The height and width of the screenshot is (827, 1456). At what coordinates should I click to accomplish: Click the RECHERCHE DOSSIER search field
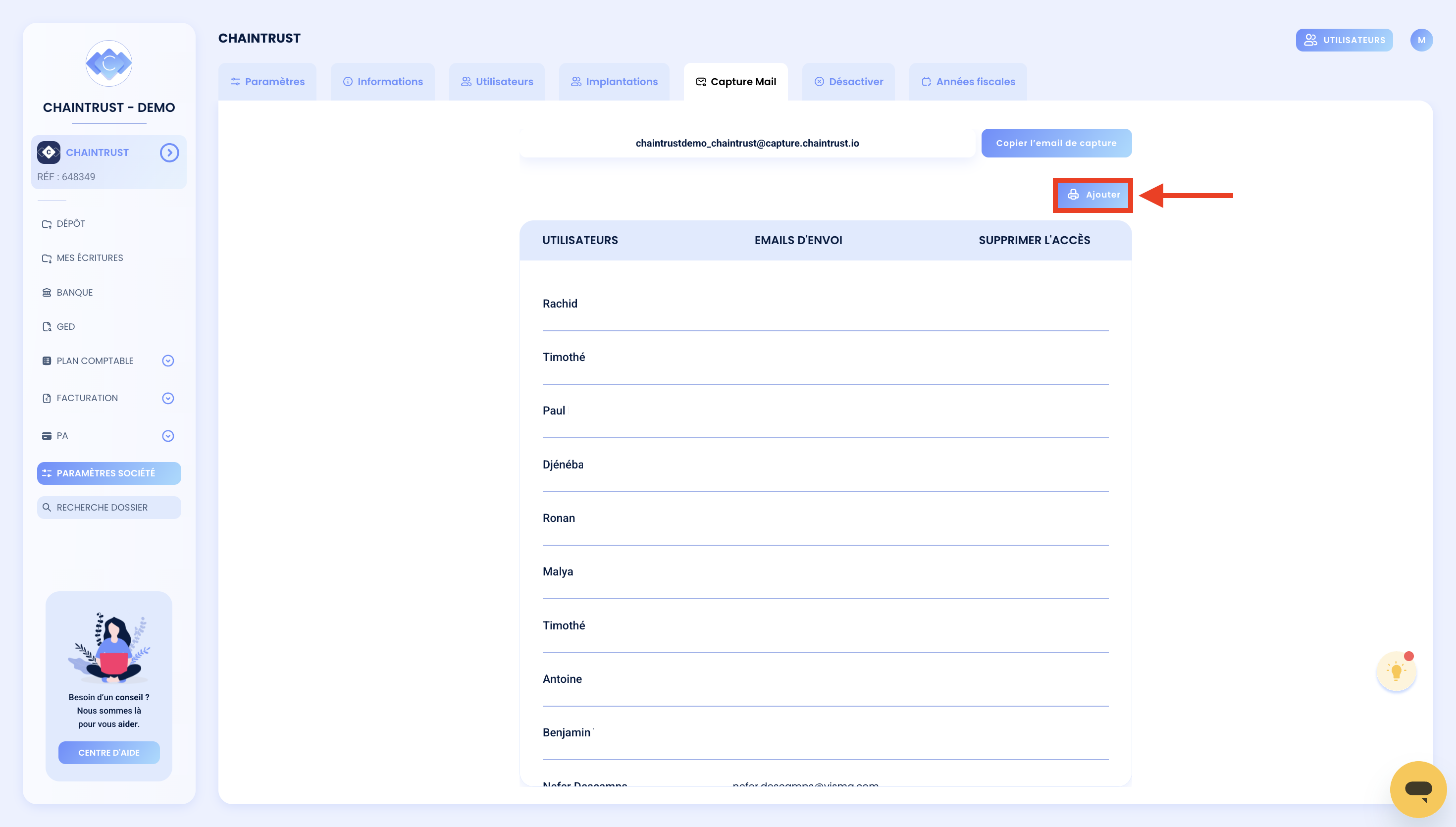tap(109, 507)
